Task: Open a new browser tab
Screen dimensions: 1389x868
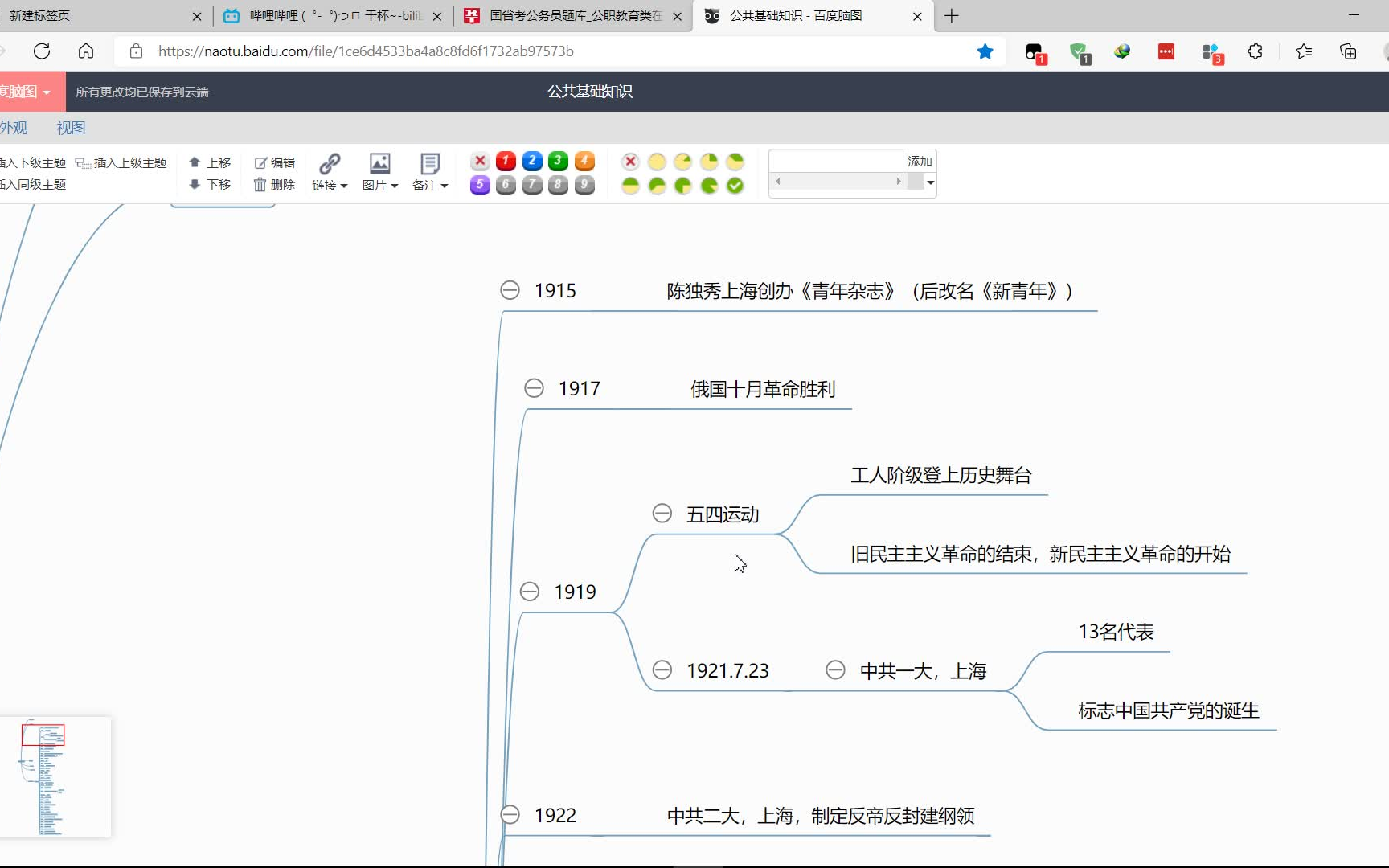Action: (952, 16)
